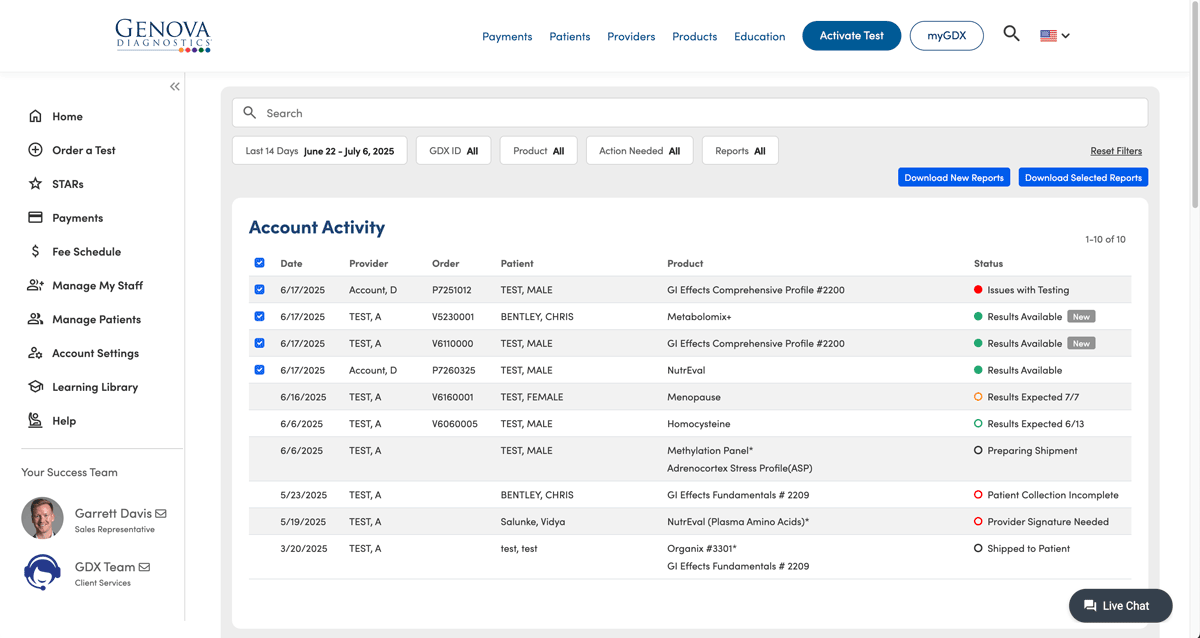Viewport: 1200px width, 638px height.
Task: Click the Shipped to Patient status circle
Action: (x=978, y=549)
